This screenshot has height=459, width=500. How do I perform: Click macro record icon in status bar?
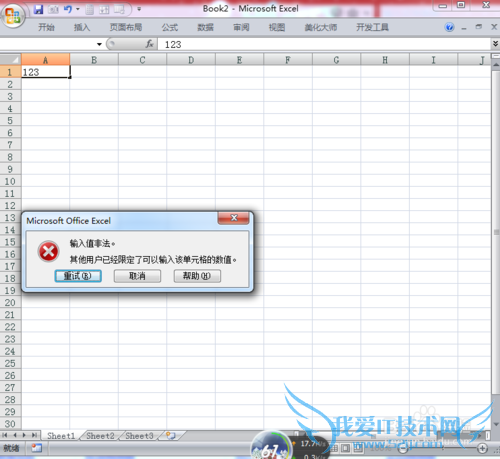point(37,448)
